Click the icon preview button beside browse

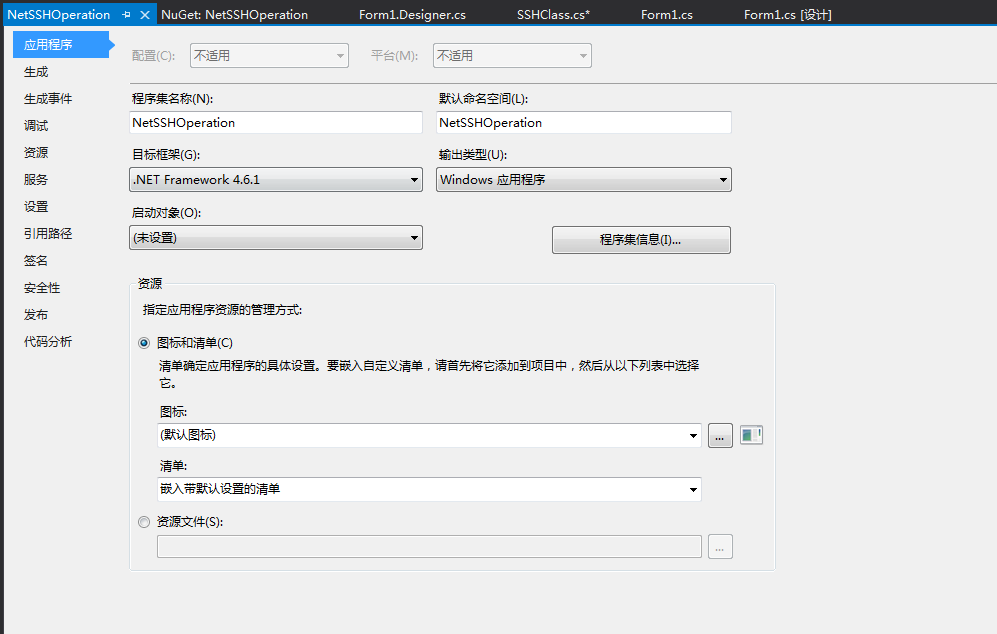tap(751, 435)
